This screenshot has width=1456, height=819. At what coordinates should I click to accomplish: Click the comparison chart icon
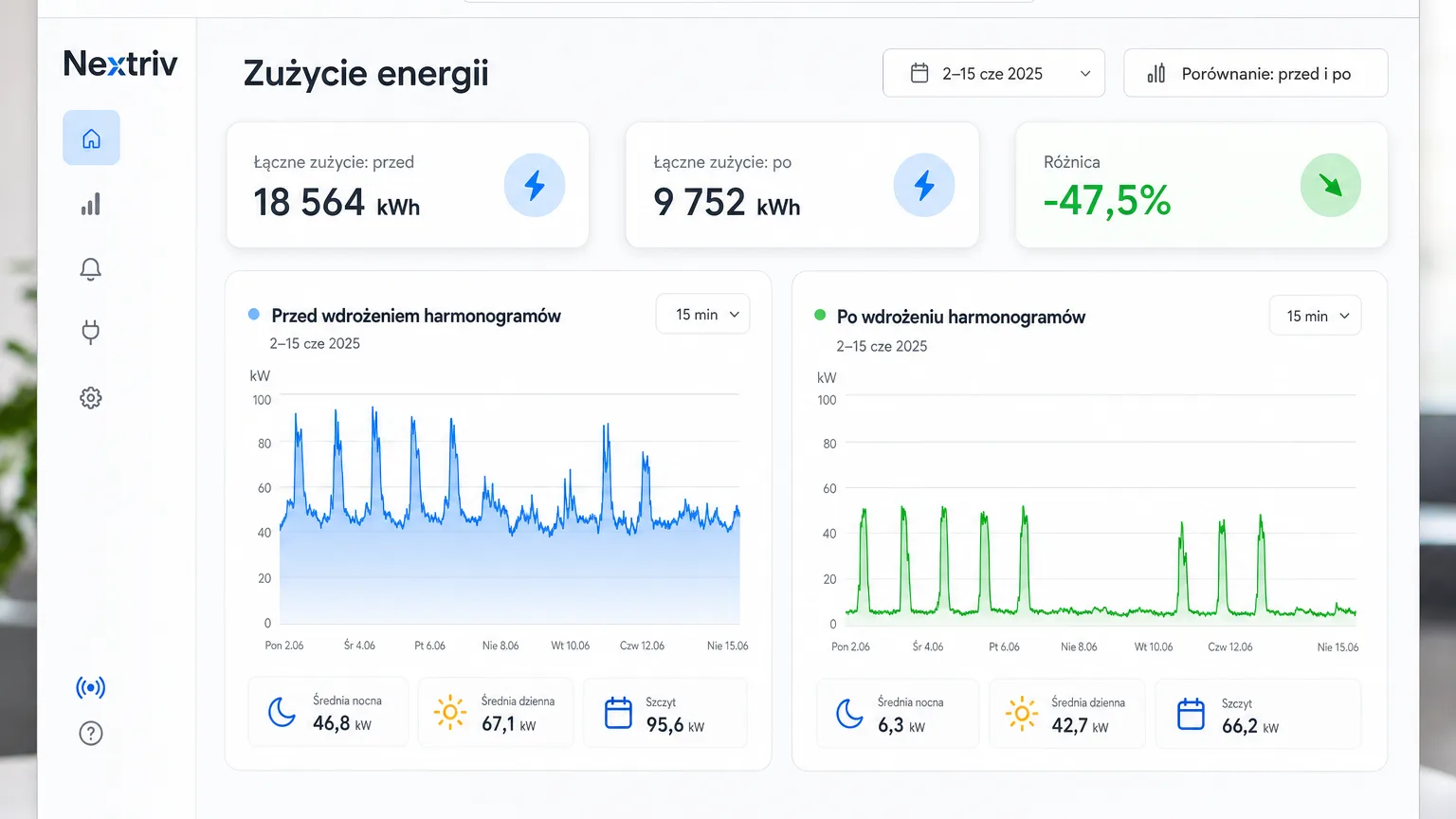point(1156,73)
